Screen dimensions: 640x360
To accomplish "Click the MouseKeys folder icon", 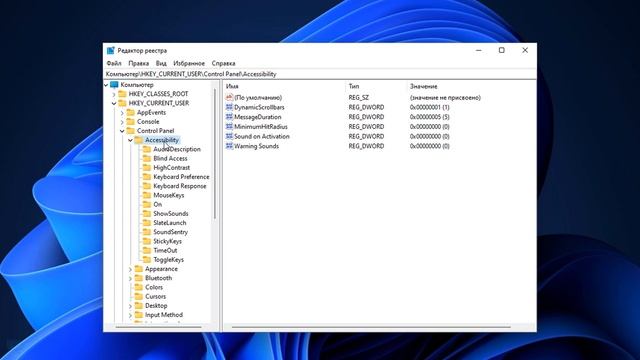I will point(147,195).
